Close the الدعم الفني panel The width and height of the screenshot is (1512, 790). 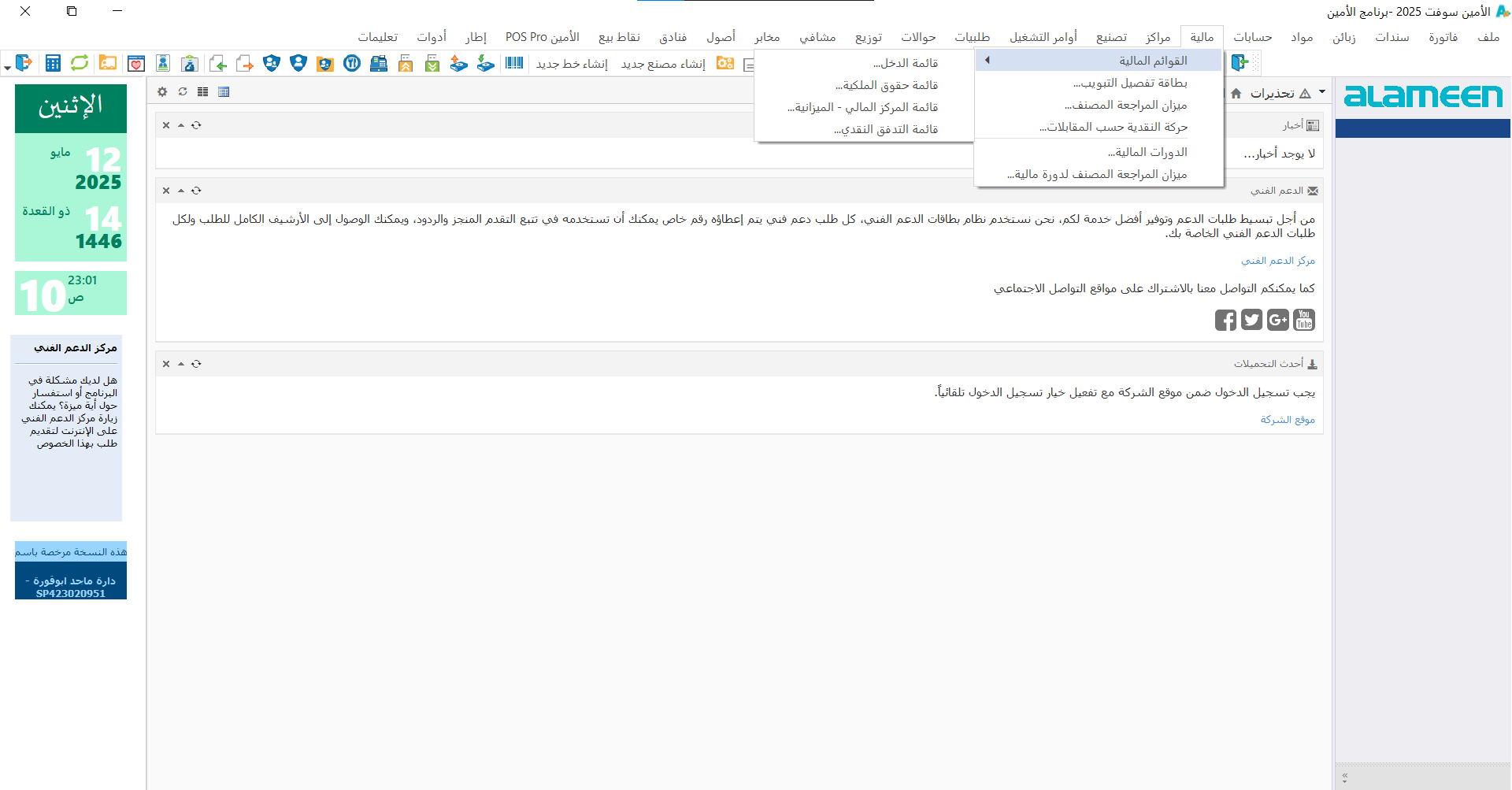pyautogui.click(x=166, y=191)
